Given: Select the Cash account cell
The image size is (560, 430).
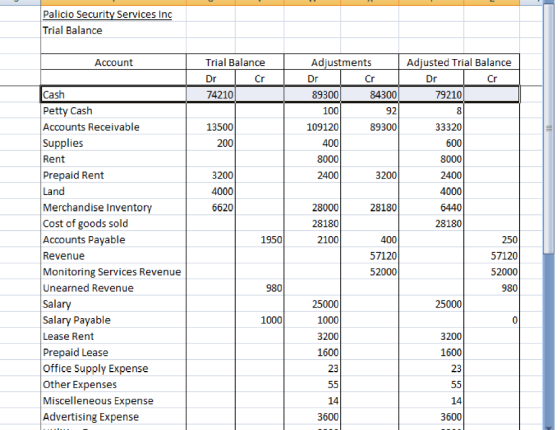Looking at the screenshot, I should point(114,95).
